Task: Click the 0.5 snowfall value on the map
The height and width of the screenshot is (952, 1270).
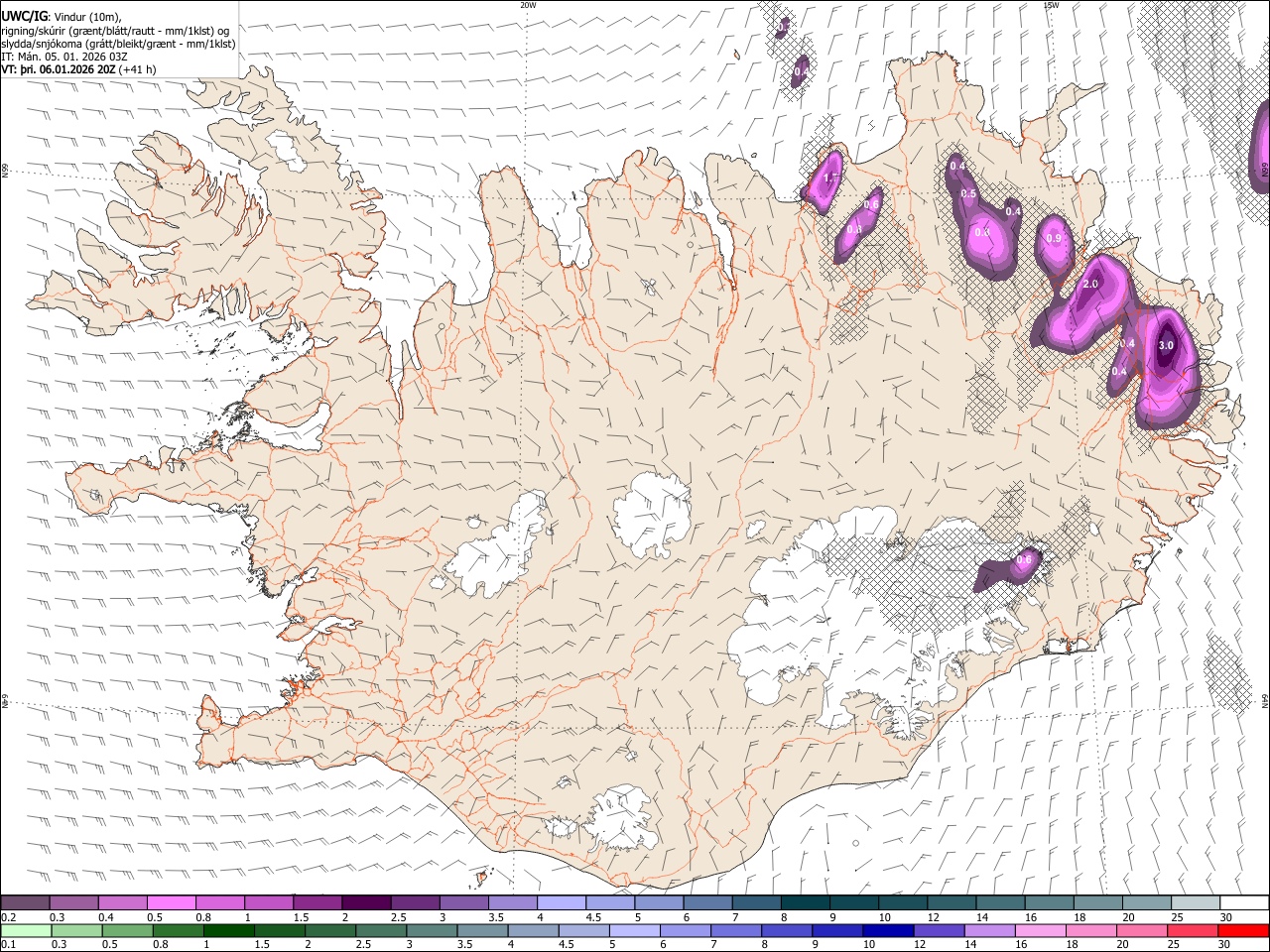Action: 969,192
